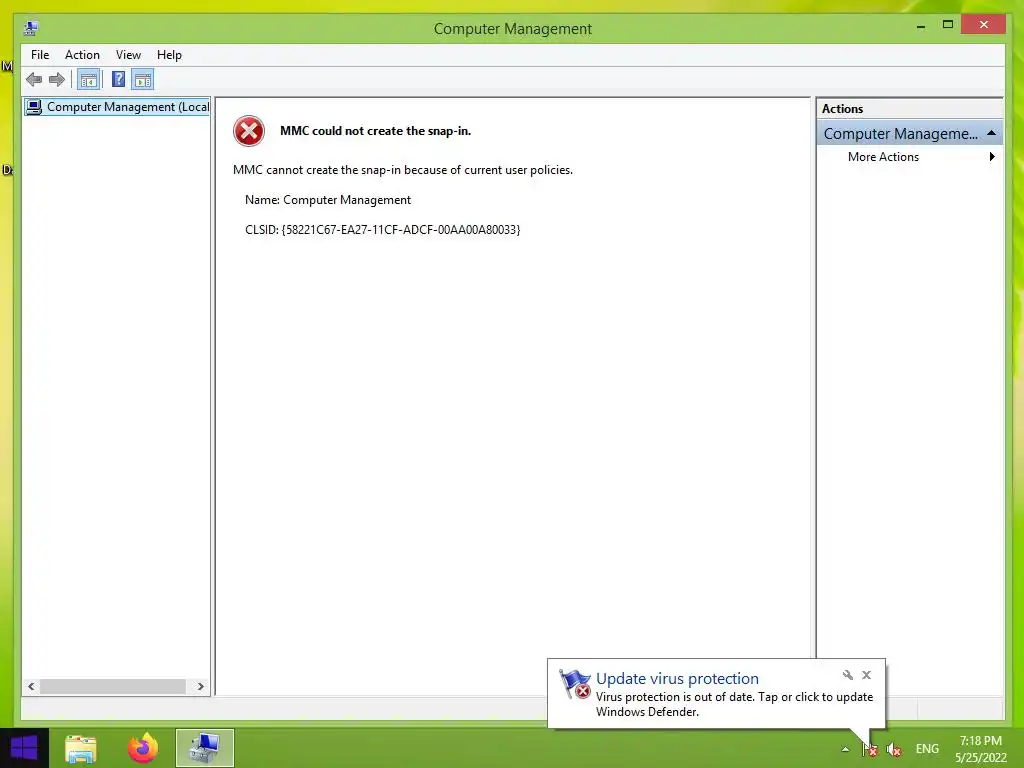Maximize the Computer Management window
Viewport: 1024px width, 768px height.
tap(948, 25)
